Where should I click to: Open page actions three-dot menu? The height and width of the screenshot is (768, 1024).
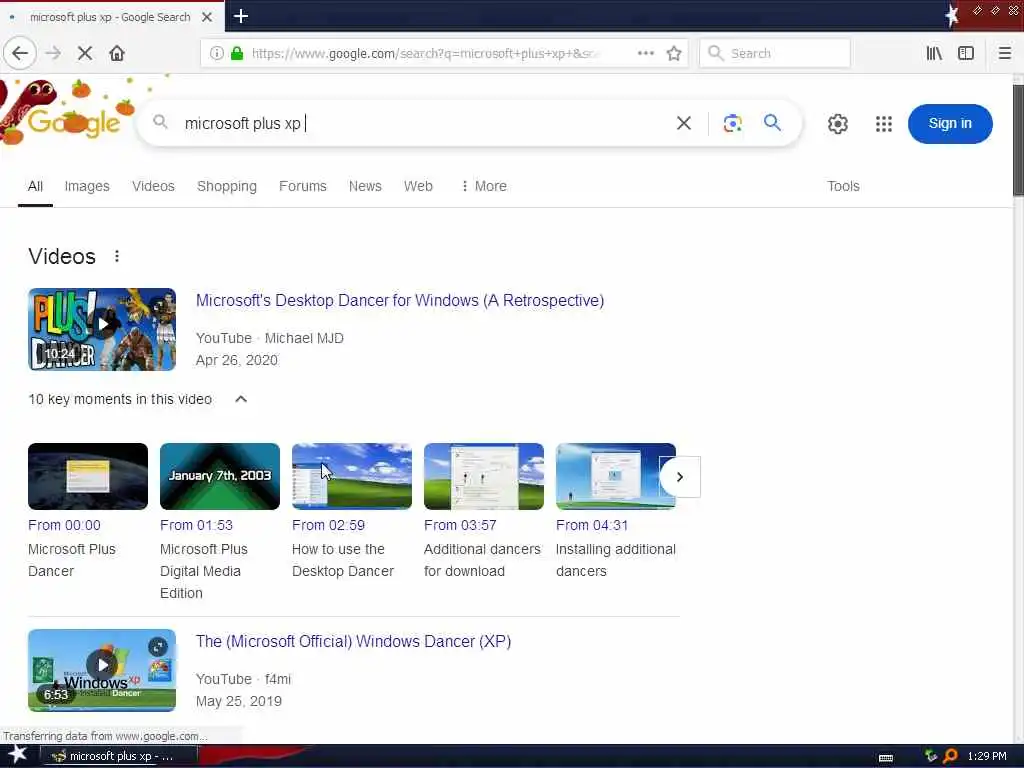tap(645, 53)
